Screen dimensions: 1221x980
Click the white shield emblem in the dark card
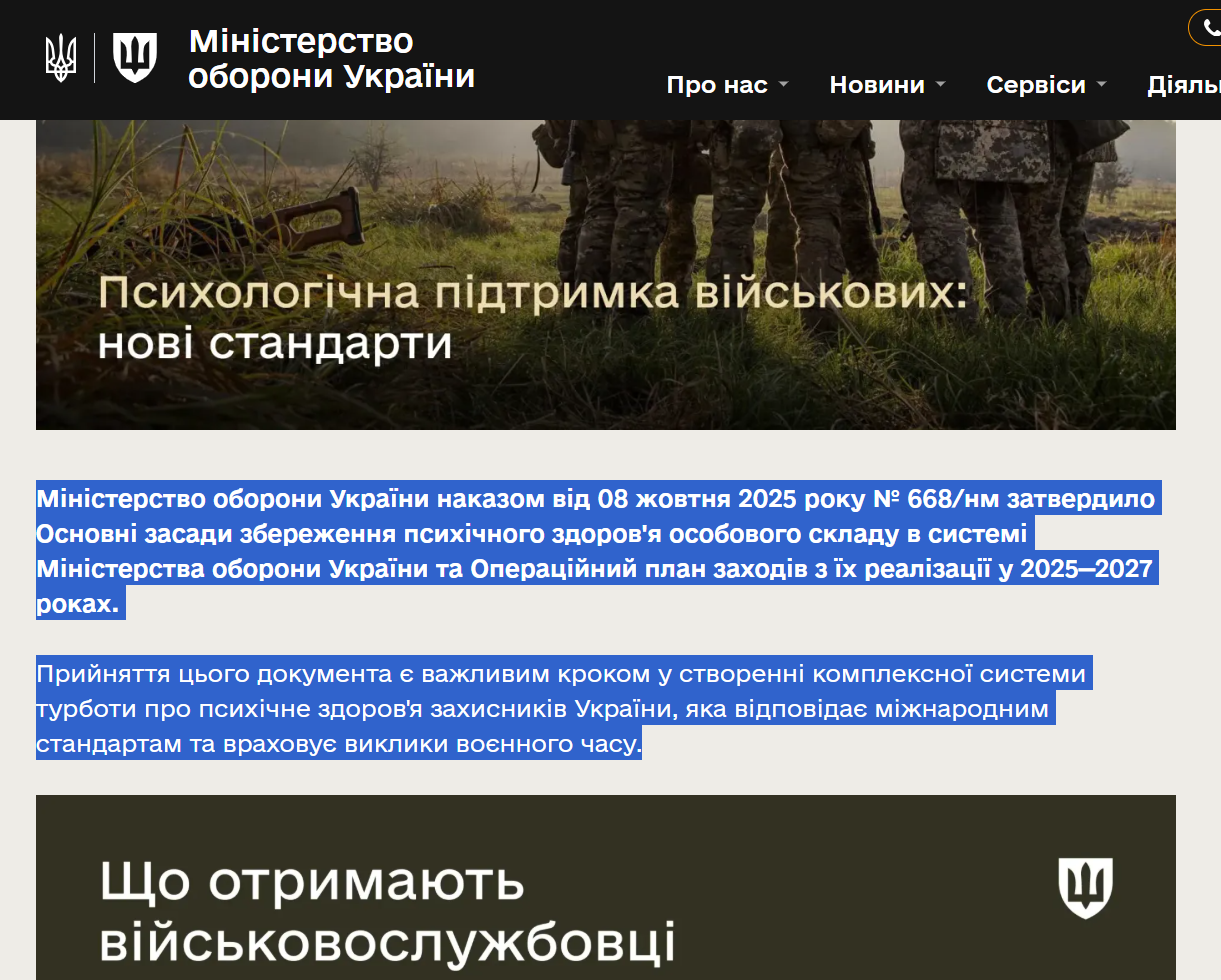(1085, 887)
